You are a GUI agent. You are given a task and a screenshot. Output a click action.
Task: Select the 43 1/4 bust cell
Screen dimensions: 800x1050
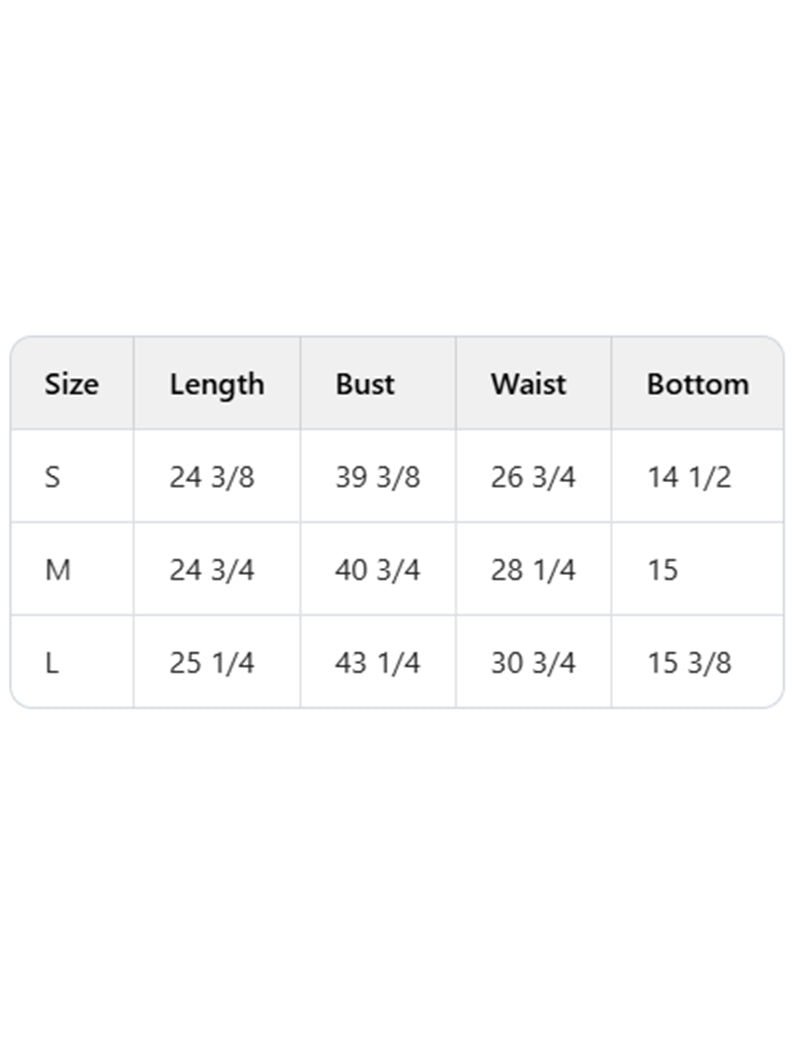click(x=377, y=662)
